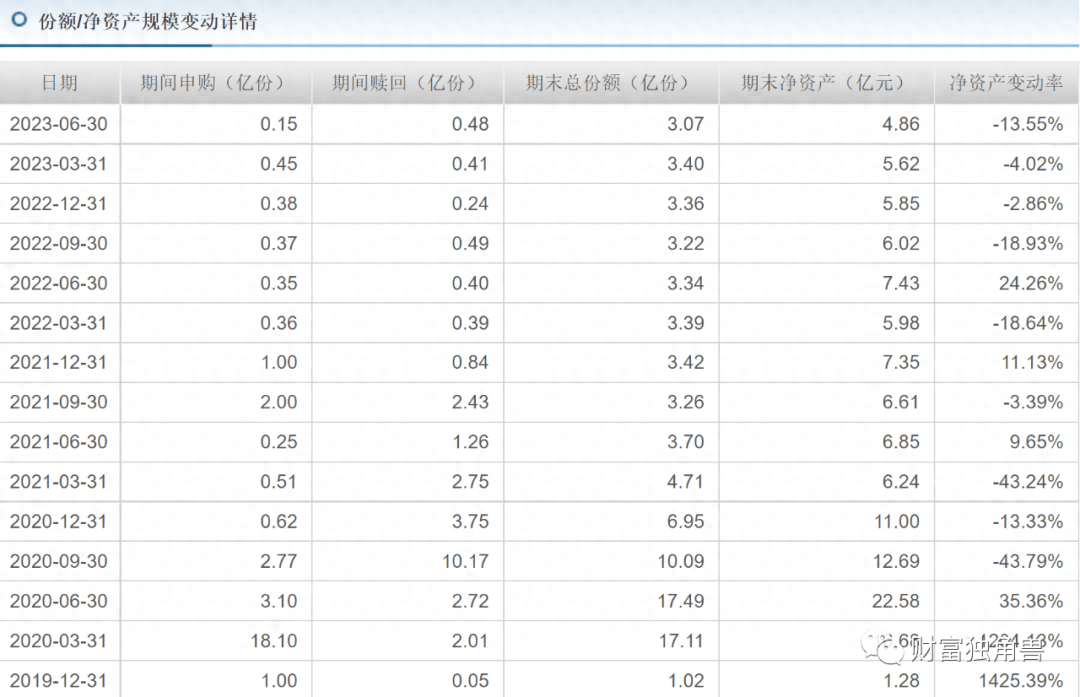Viewport: 1080px width, 697px height.
Task: Pick the 2020-03-31 date cell
Action: pos(58,640)
